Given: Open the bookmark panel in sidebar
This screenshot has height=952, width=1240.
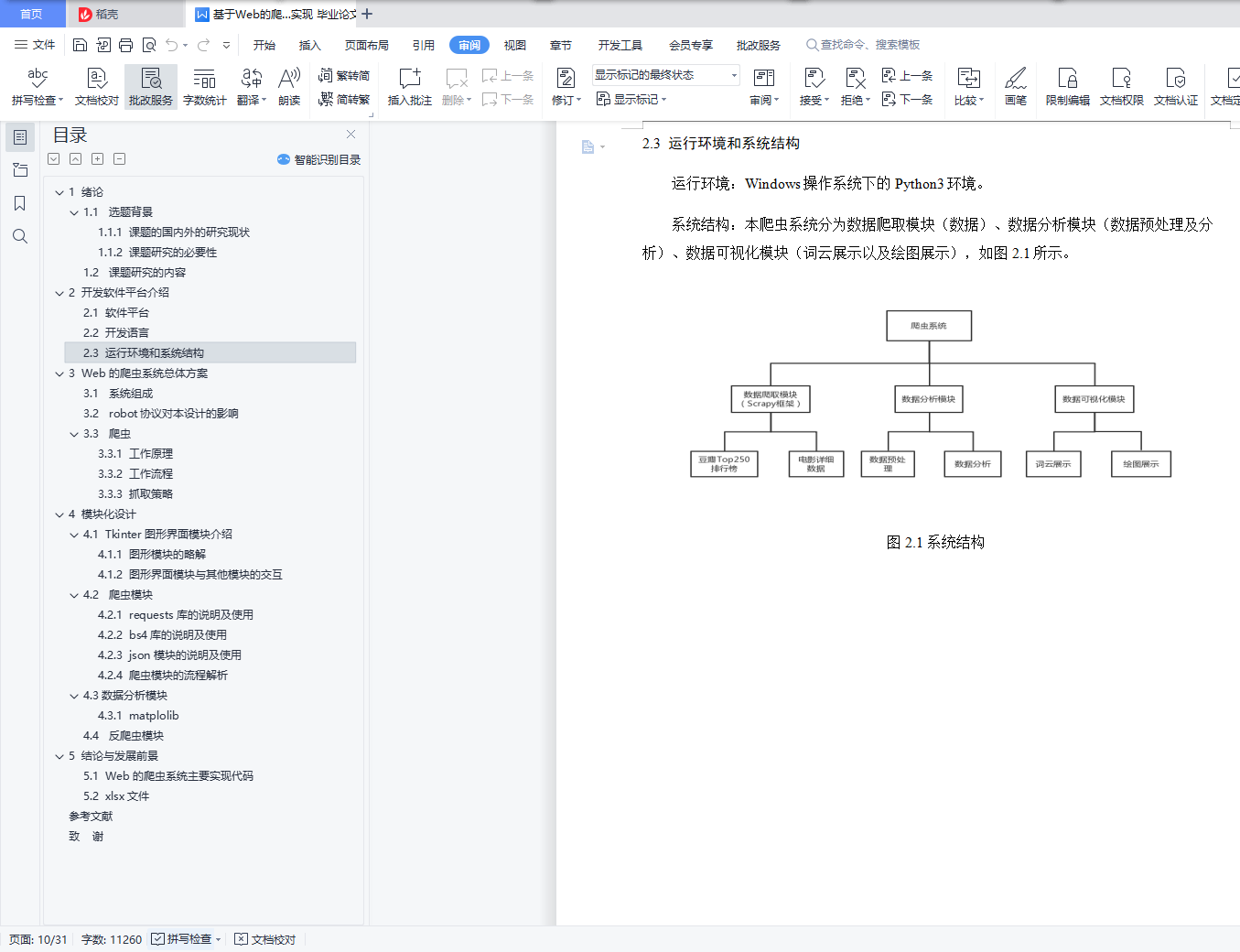Looking at the screenshot, I should click(20, 203).
